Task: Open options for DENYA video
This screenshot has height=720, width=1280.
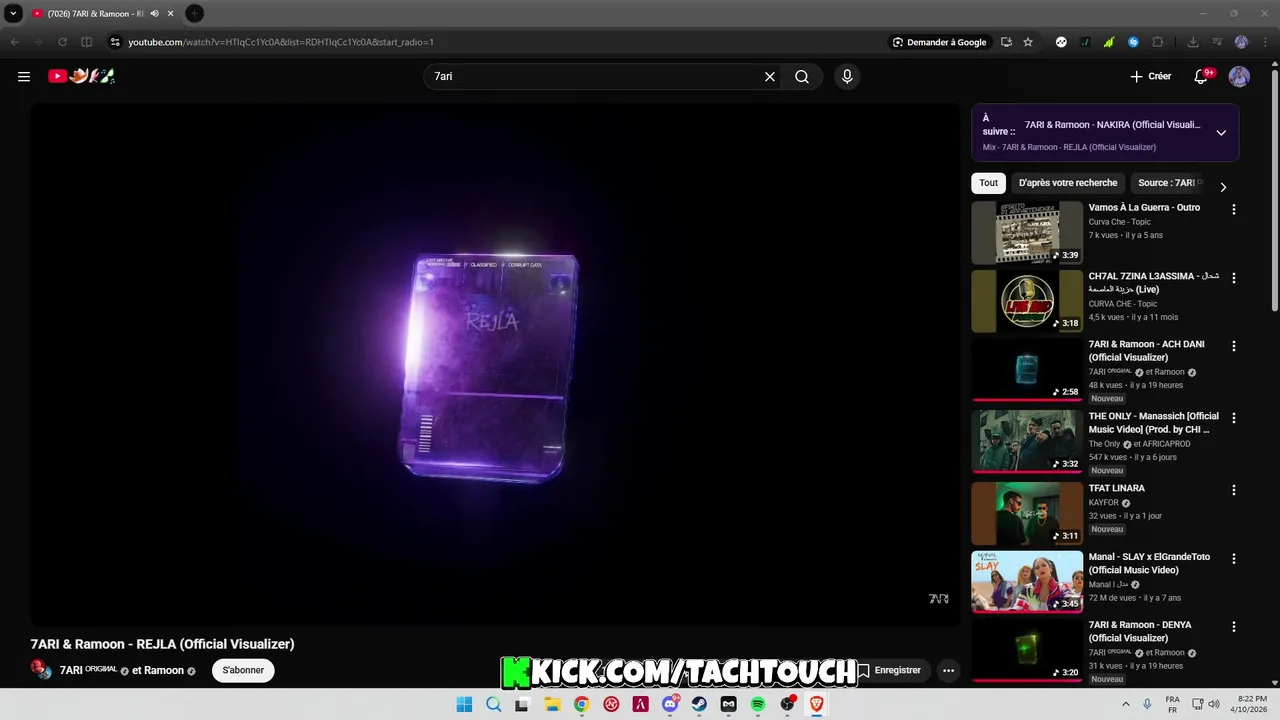Action: [x=1233, y=627]
